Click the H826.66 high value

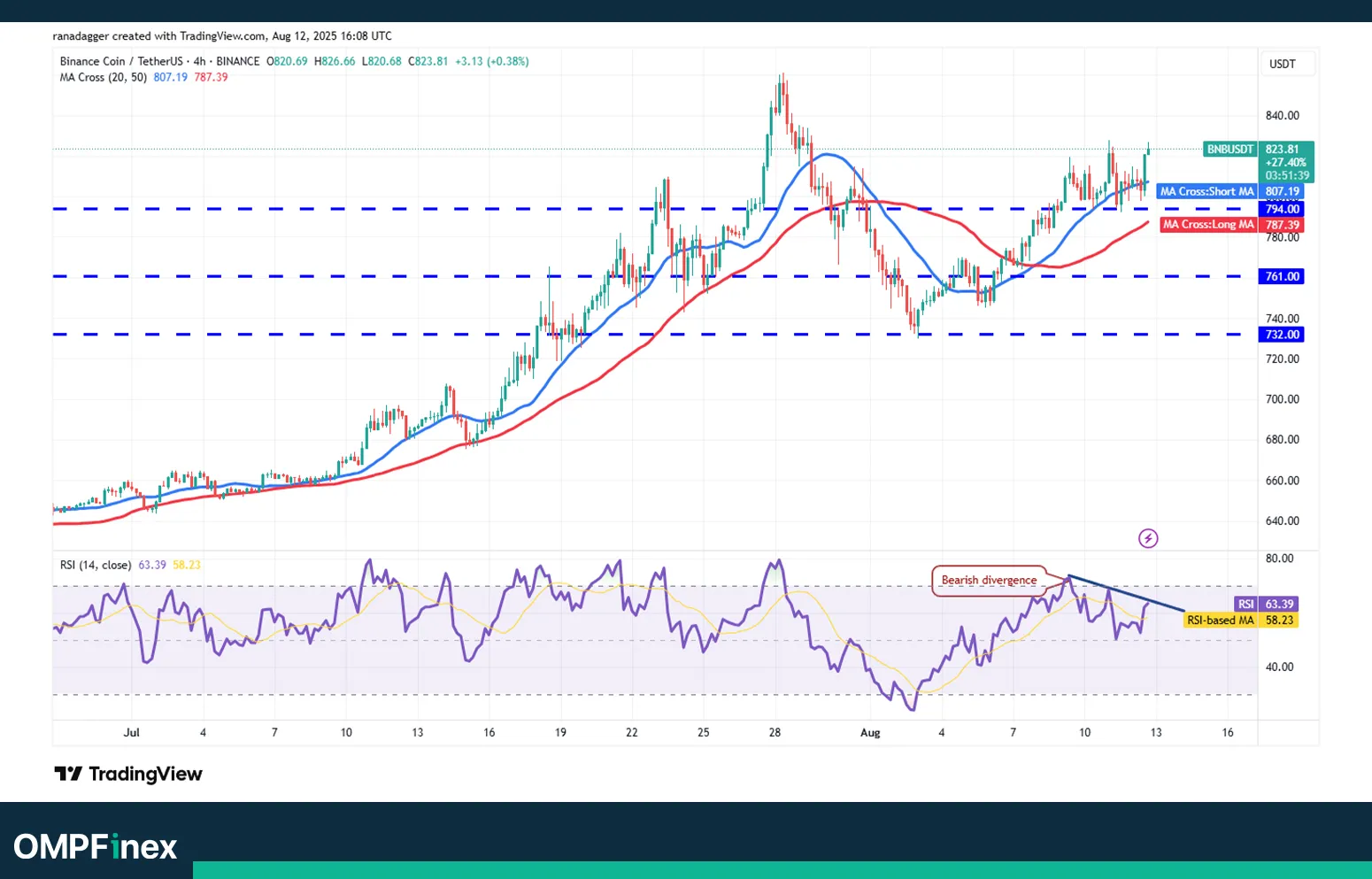pyautogui.click(x=335, y=61)
